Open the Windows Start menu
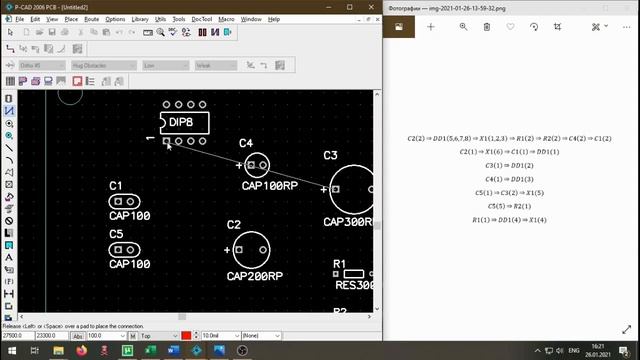This screenshot has height=360, width=640. [12, 351]
